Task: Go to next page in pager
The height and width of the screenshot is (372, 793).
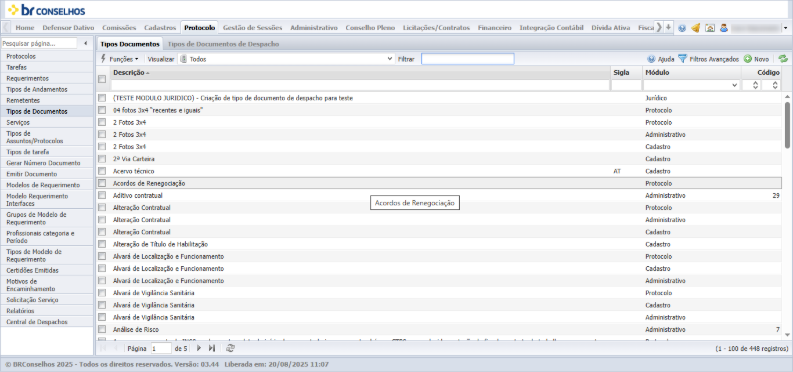Action: [199, 348]
